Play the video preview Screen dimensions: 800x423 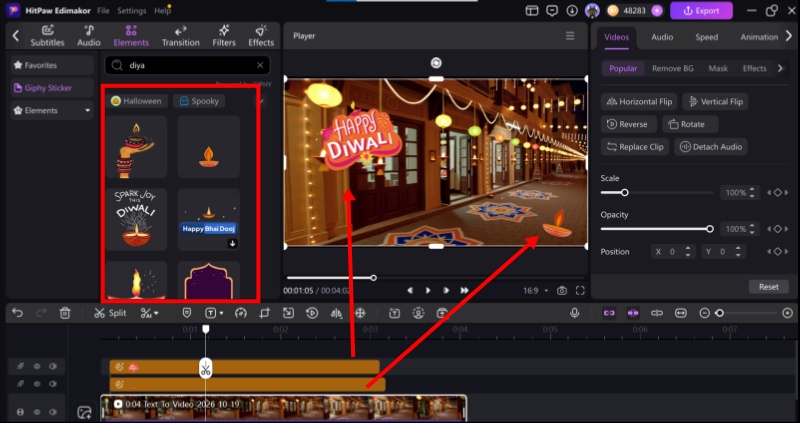pyautogui.click(x=428, y=290)
